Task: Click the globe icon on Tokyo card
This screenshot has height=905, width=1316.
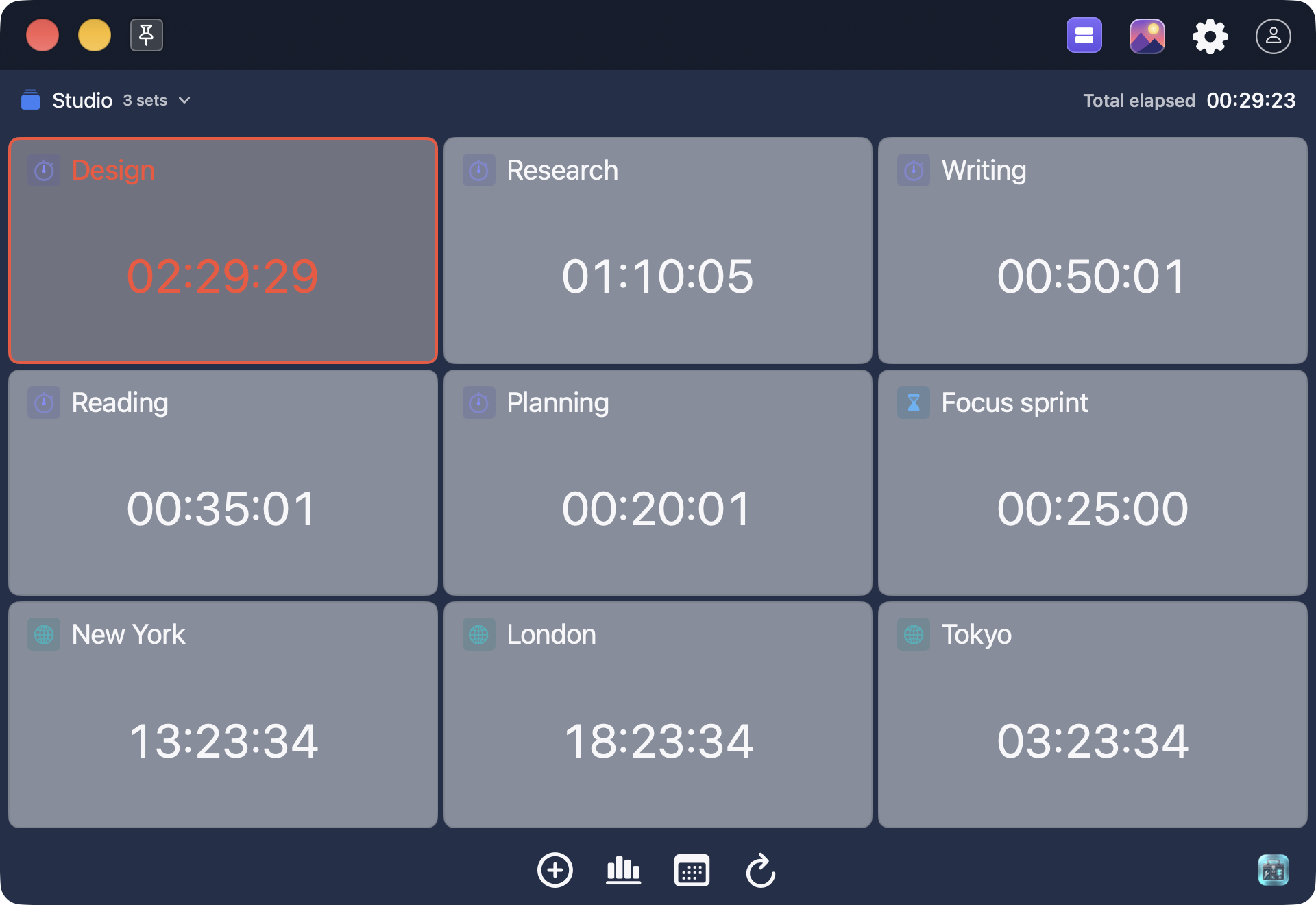Action: click(x=913, y=634)
